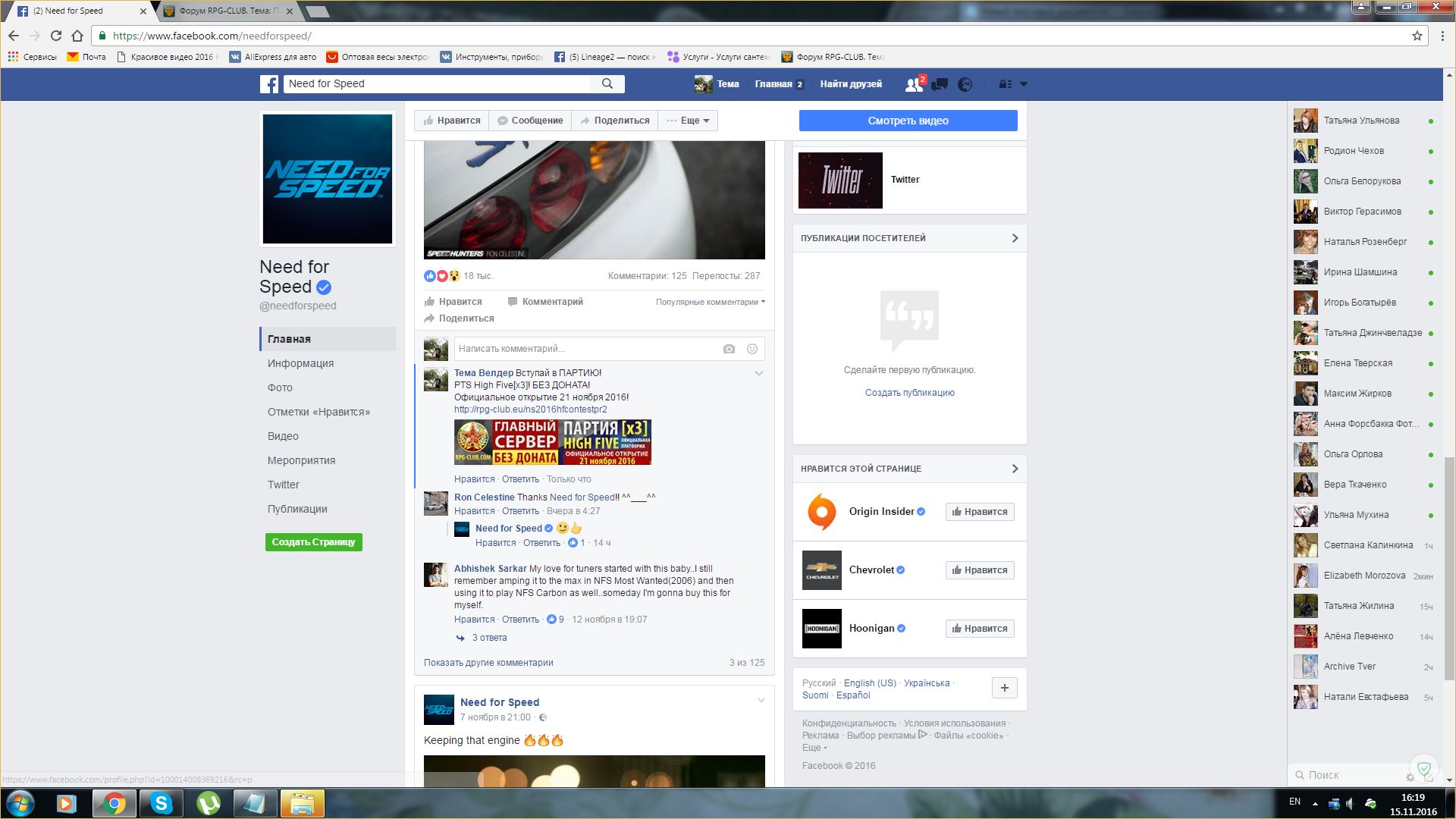Open account menu dropdown arrow
The height and width of the screenshot is (819, 1456).
(x=1023, y=84)
